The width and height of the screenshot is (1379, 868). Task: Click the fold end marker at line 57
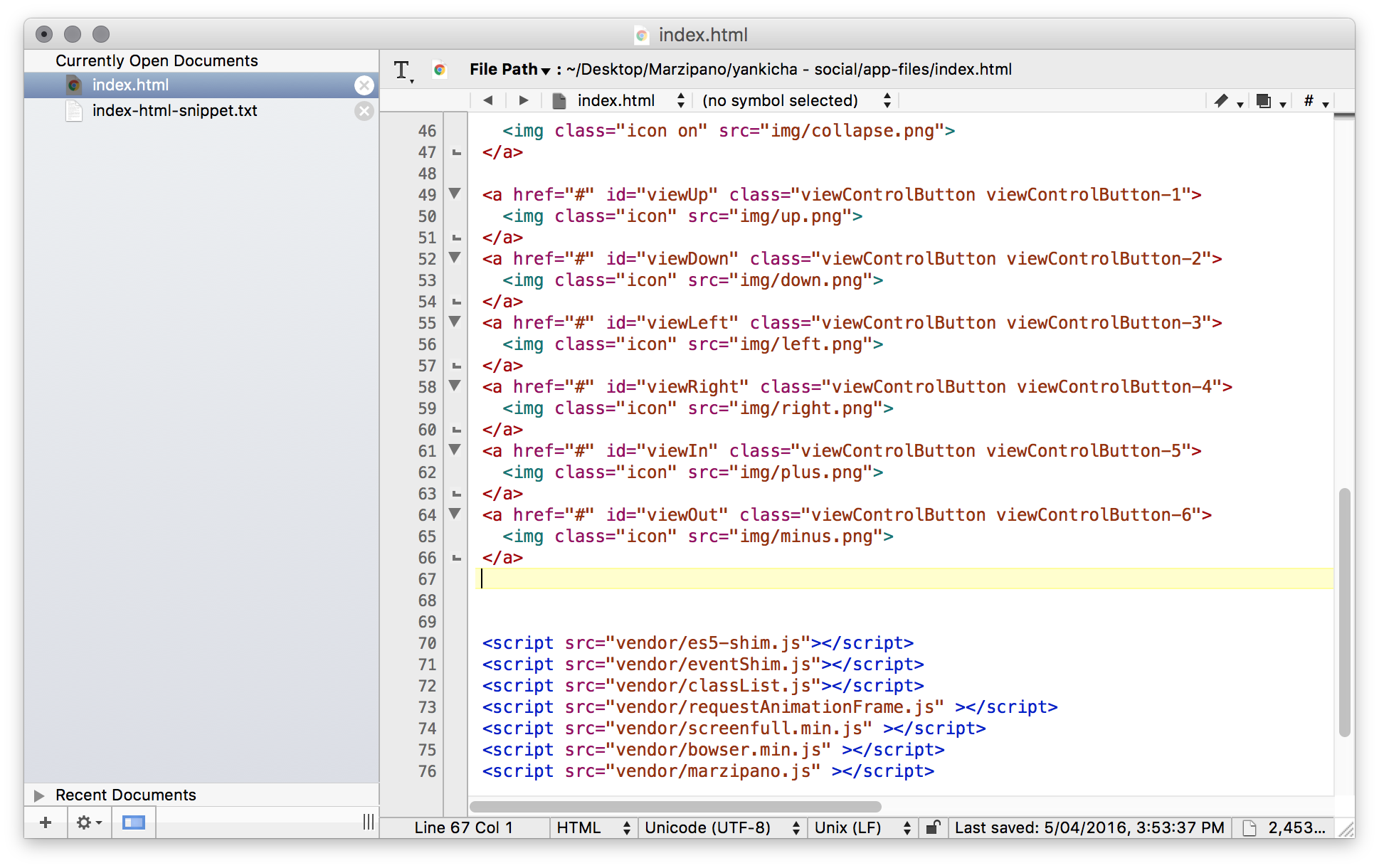click(x=457, y=366)
